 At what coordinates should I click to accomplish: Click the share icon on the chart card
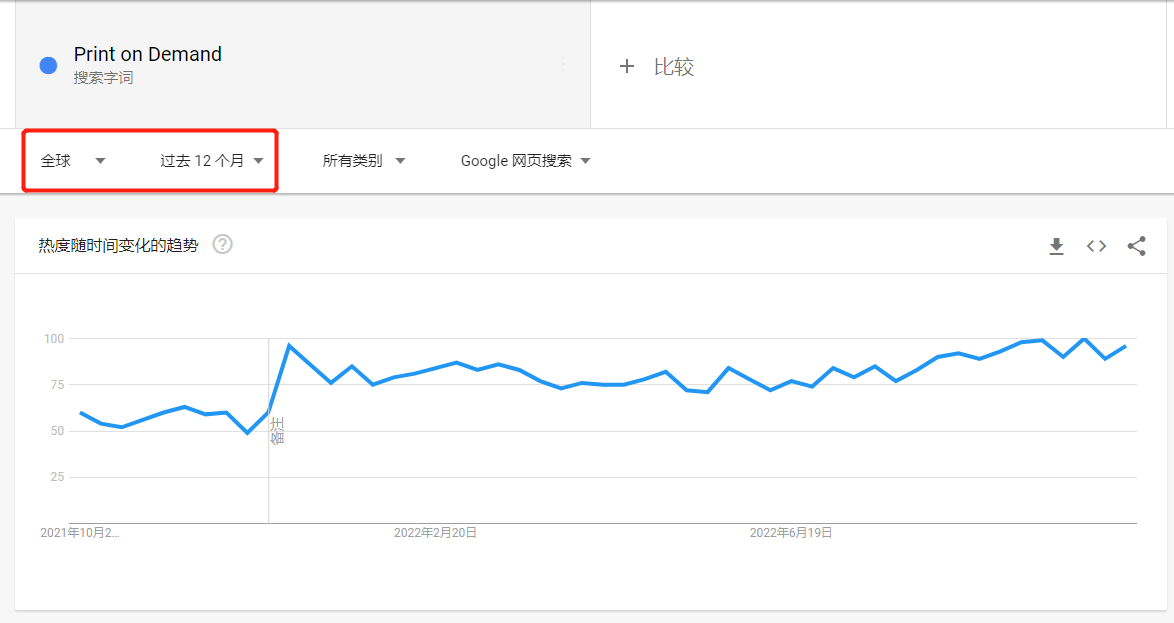(x=1137, y=246)
